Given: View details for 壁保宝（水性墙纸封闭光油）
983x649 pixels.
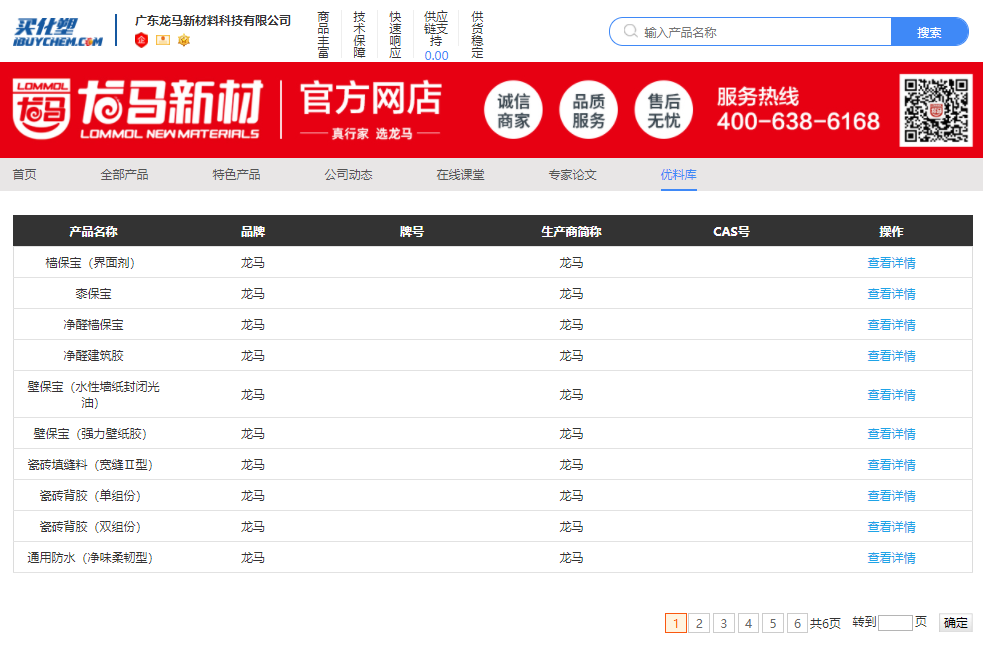Looking at the screenshot, I should 891,394.
